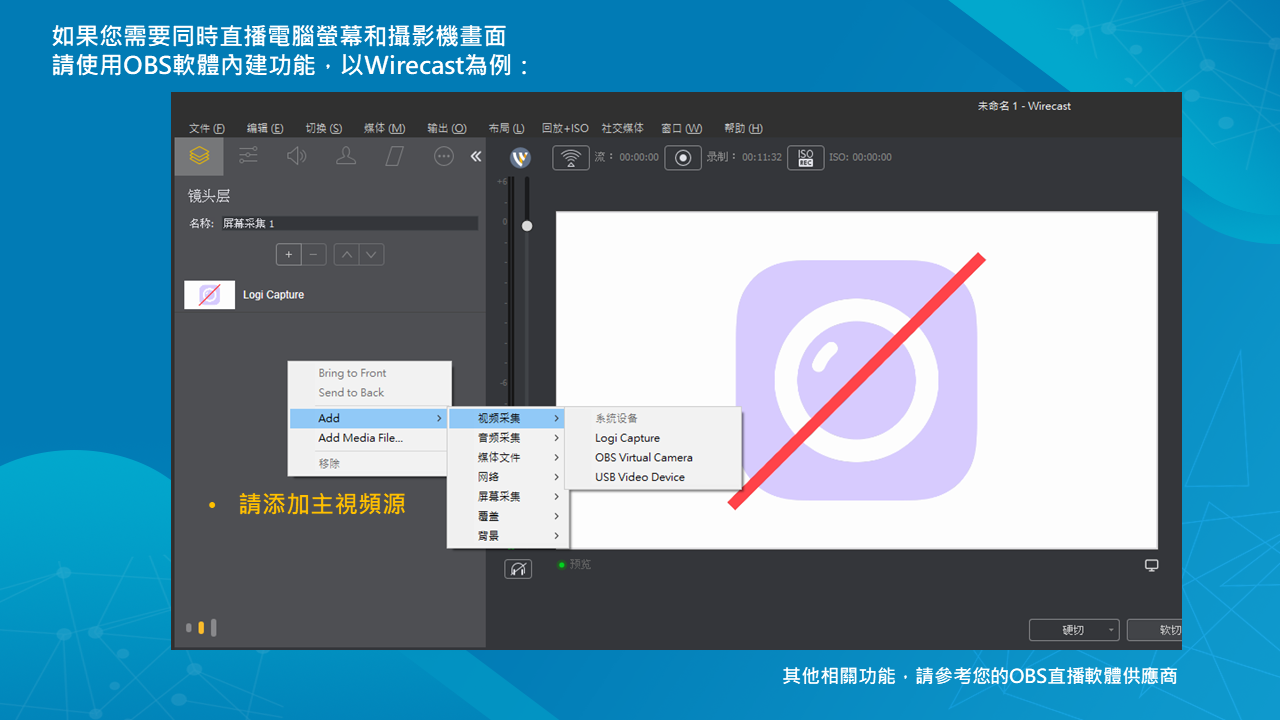Open the chroma key person tab icon
Viewport: 1280px width, 720px height.
[x=346, y=156]
